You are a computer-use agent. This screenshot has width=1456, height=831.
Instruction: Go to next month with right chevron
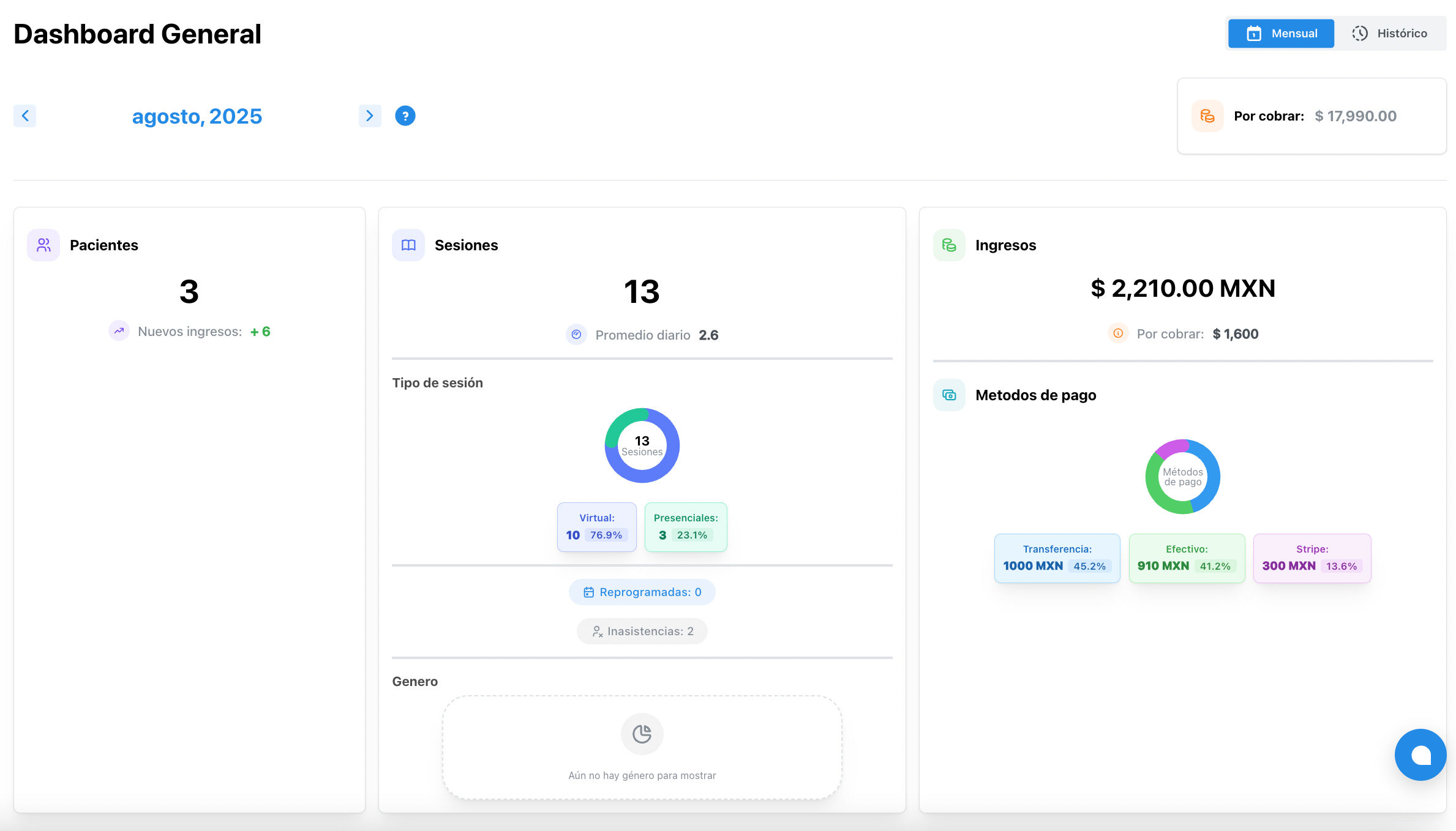pos(370,116)
